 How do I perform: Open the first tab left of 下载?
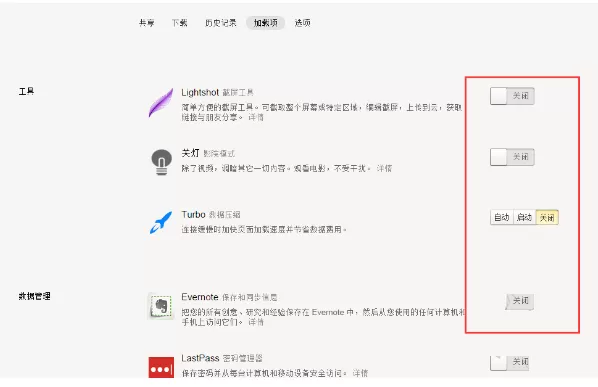pyautogui.click(x=146, y=23)
